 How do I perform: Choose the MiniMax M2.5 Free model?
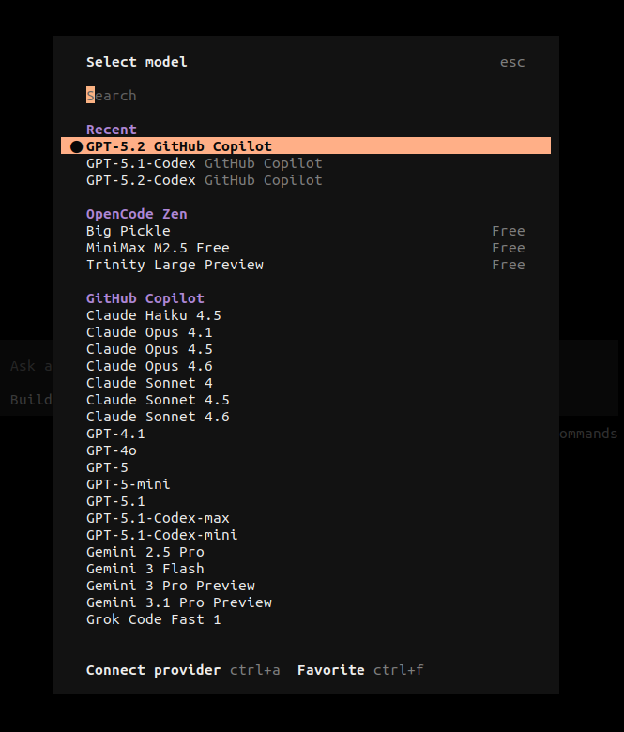point(157,248)
